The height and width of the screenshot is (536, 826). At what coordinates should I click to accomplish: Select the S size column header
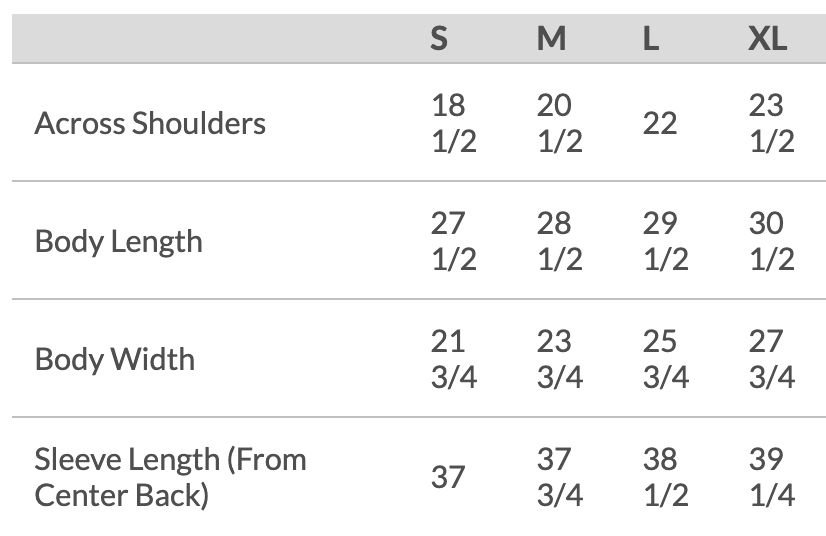pos(439,38)
